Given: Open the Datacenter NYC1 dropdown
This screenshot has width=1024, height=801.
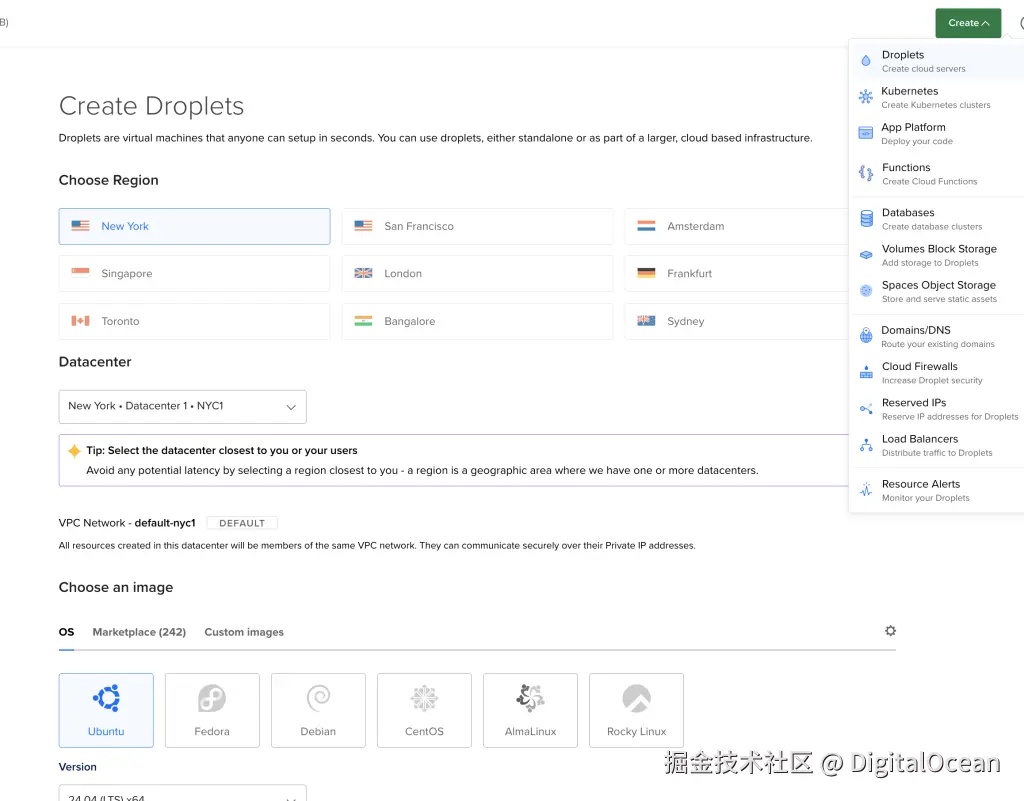Looking at the screenshot, I should click(x=182, y=406).
